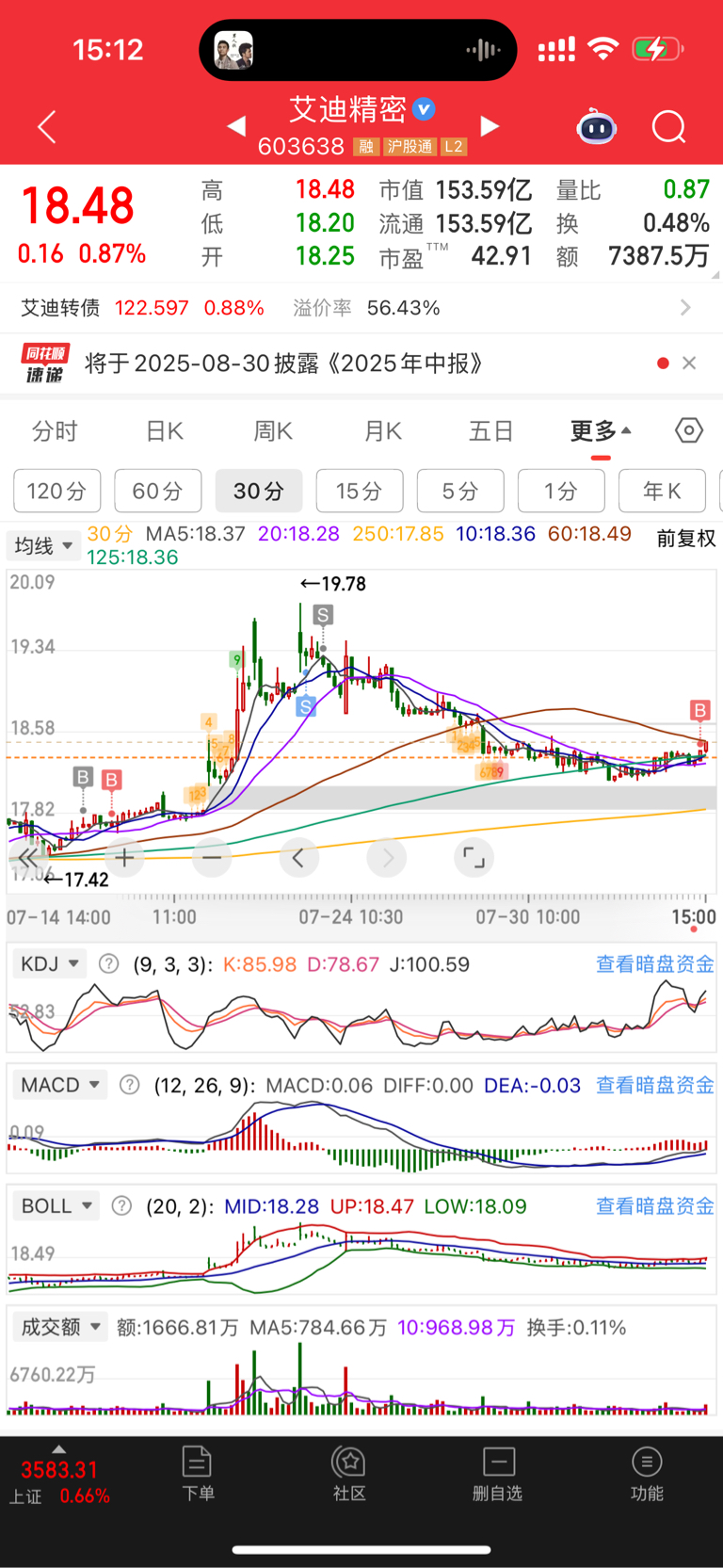Expand 艾迪转债 convertible bond row chevron

point(685,307)
